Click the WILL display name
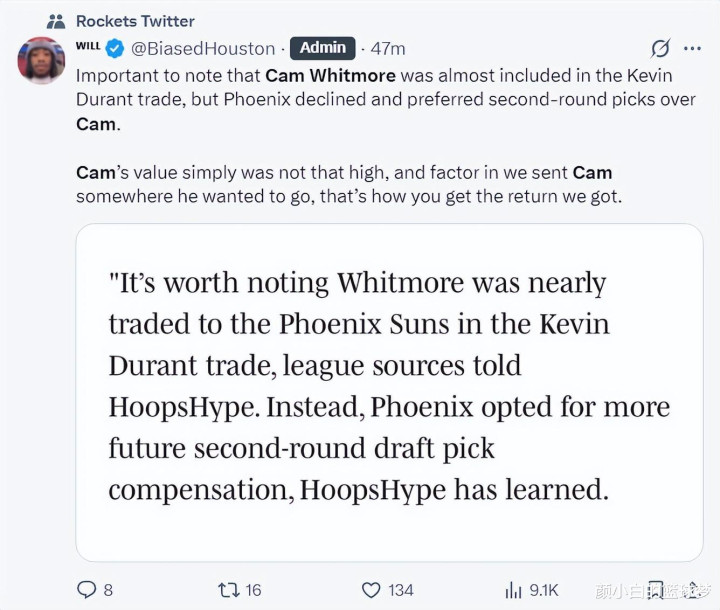This screenshot has width=720, height=610. tap(89, 47)
